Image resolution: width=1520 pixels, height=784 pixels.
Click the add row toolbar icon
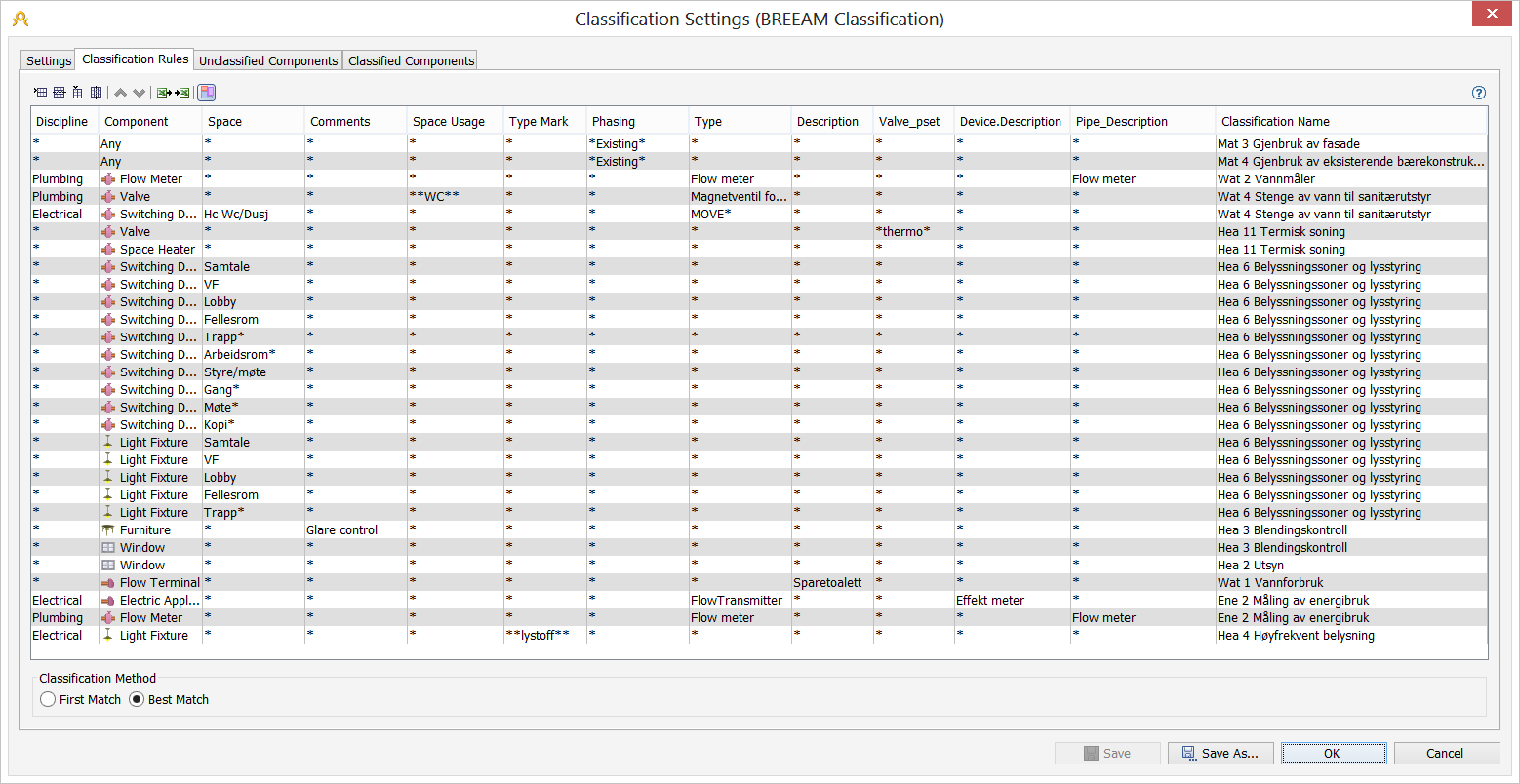(x=41, y=93)
